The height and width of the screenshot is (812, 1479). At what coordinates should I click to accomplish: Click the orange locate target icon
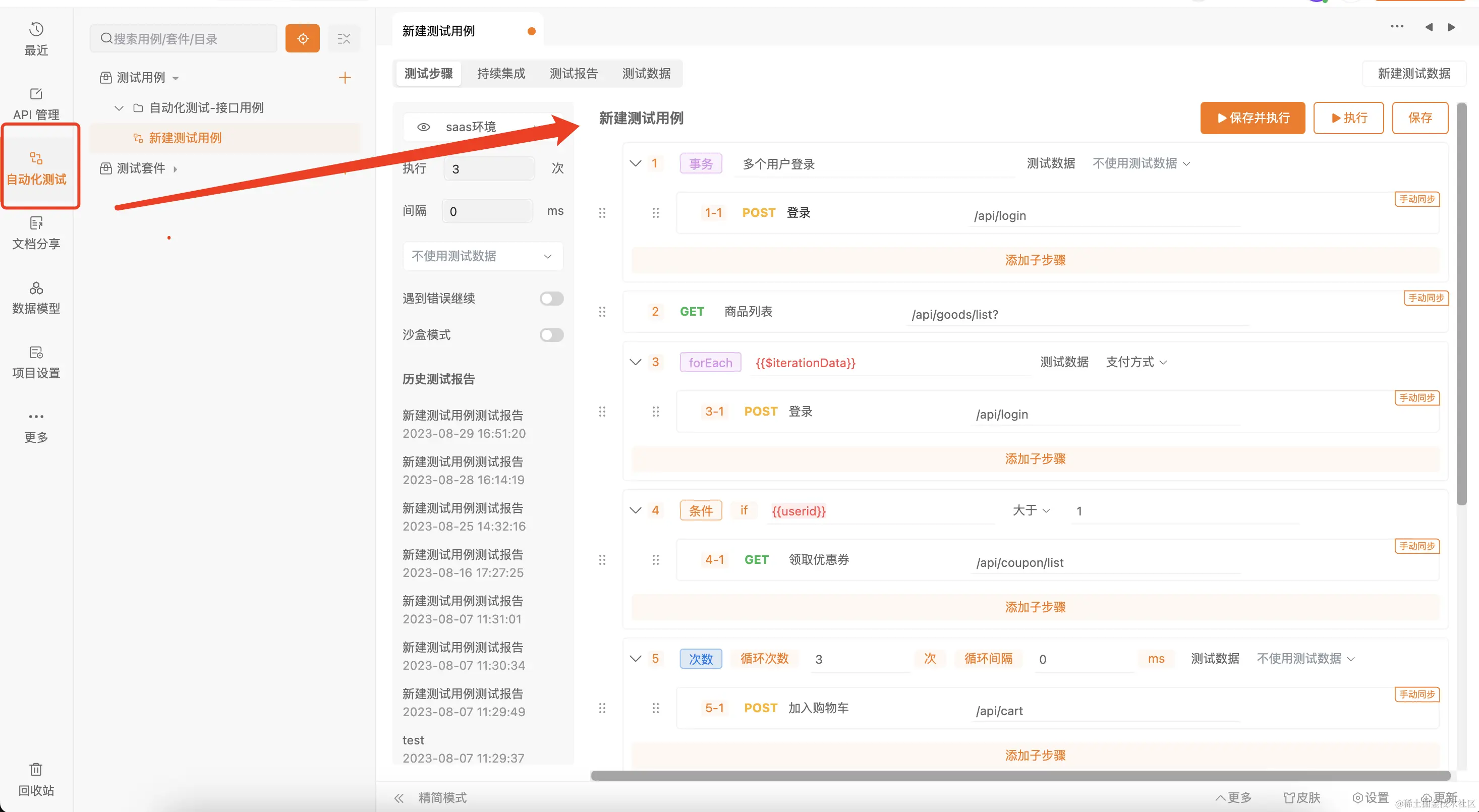303,38
